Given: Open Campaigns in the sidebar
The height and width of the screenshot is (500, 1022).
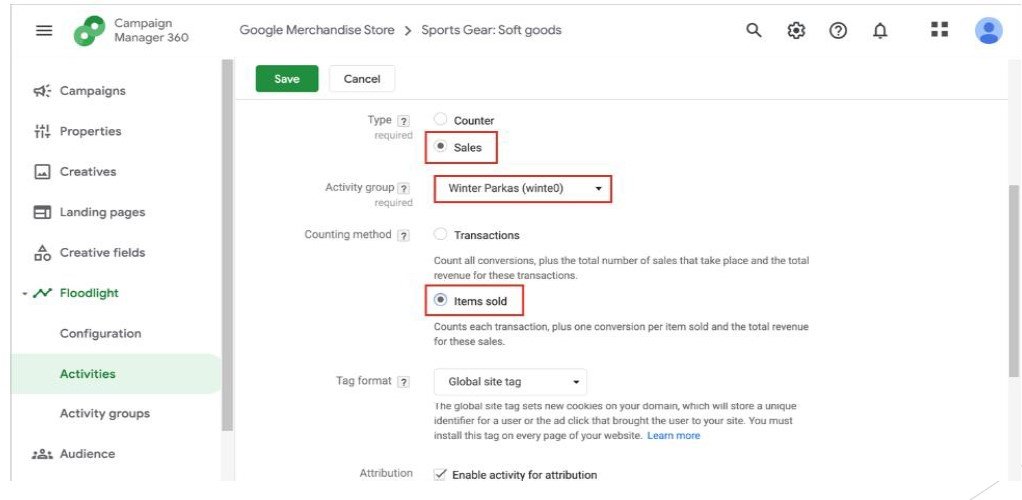Looking at the screenshot, I should click(x=93, y=91).
